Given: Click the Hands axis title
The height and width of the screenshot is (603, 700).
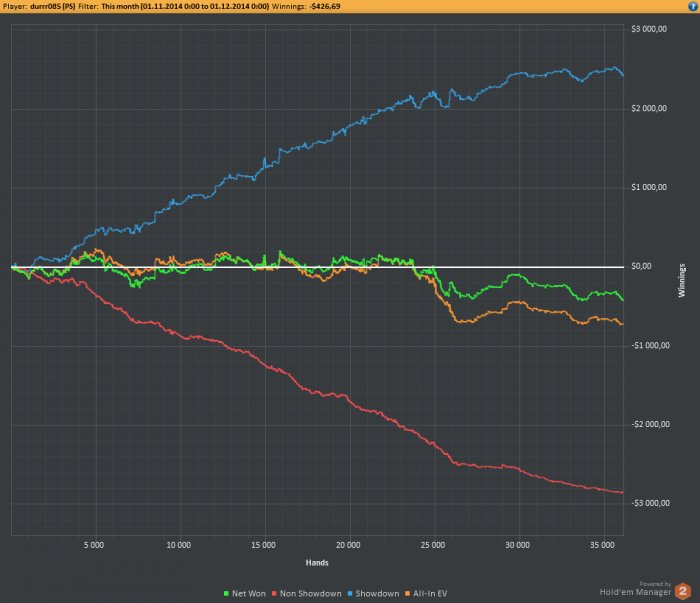Looking at the screenshot, I should (317, 563).
